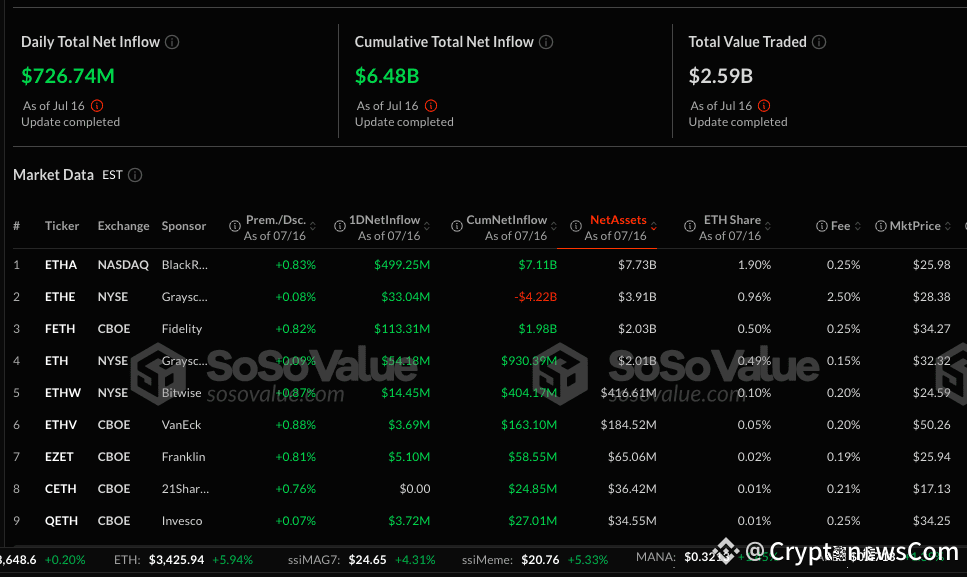Click info icon before ETH Share header

690,226
